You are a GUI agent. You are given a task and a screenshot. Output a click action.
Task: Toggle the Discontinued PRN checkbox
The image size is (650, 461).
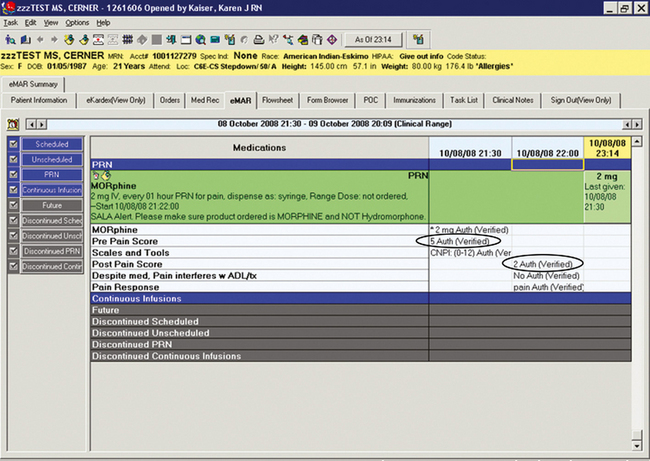point(13,251)
